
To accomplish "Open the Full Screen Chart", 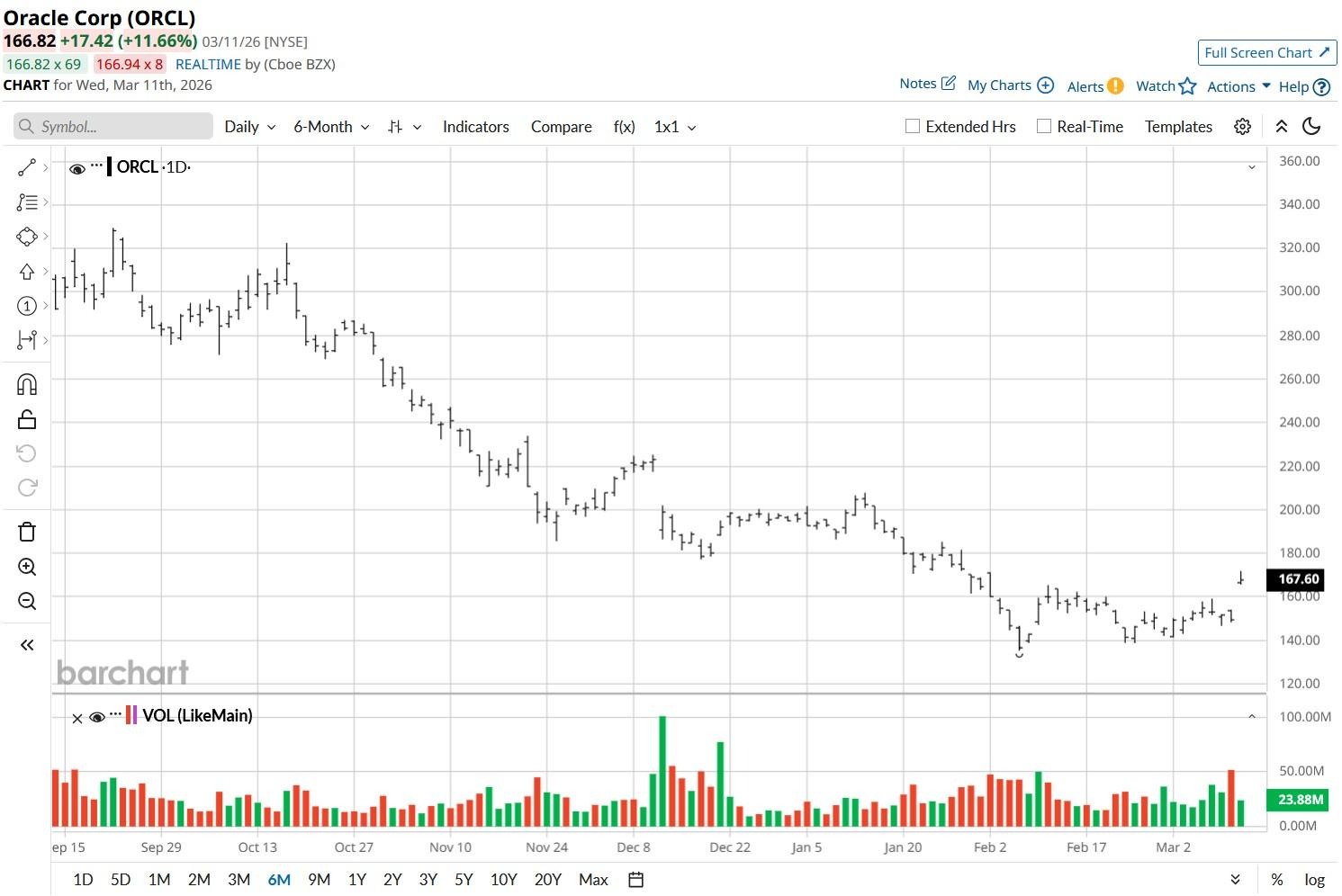I will tap(1267, 52).
